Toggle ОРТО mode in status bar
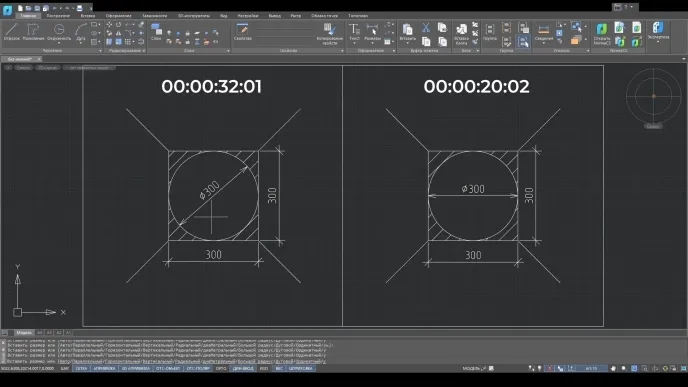The height and width of the screenshot is (387, 688). pos(221,369)
